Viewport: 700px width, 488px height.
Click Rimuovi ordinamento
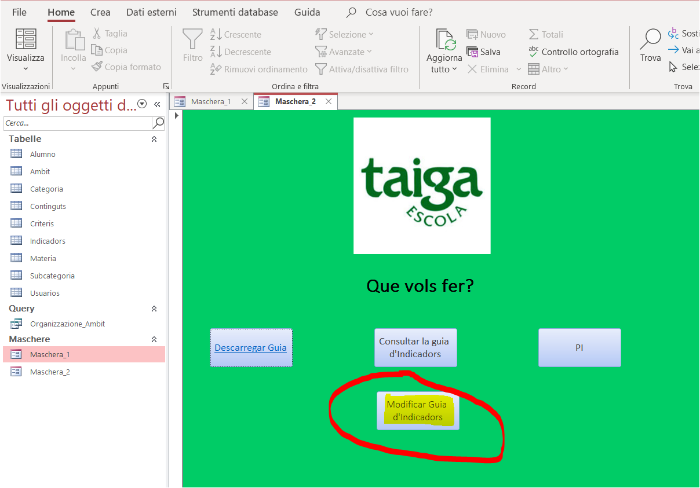(x=259, y=69)
